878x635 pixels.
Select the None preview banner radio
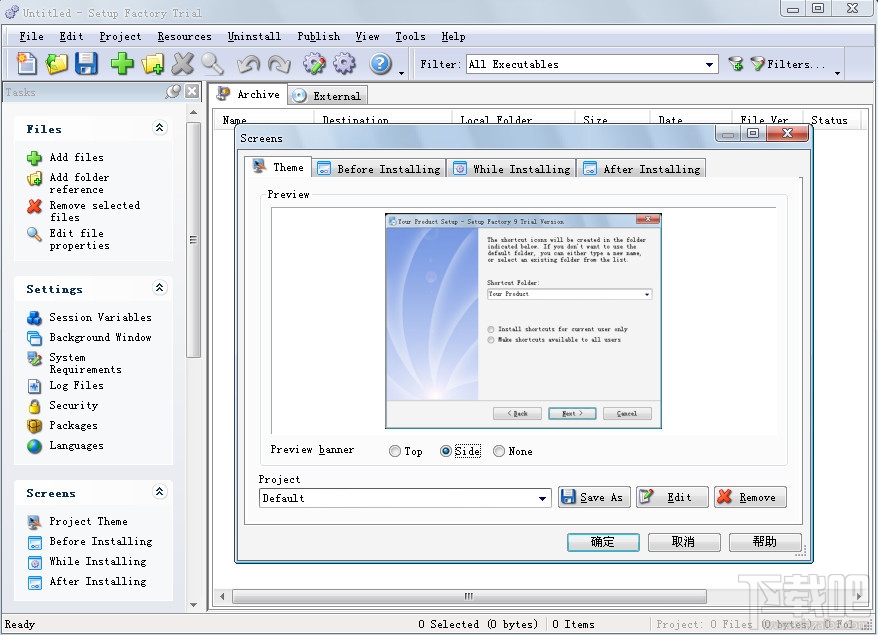coord(499,451)
